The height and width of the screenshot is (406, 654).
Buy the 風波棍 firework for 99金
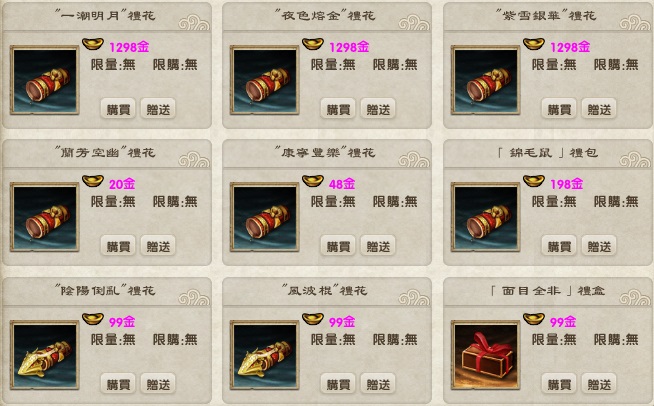[x=338, y=384]
